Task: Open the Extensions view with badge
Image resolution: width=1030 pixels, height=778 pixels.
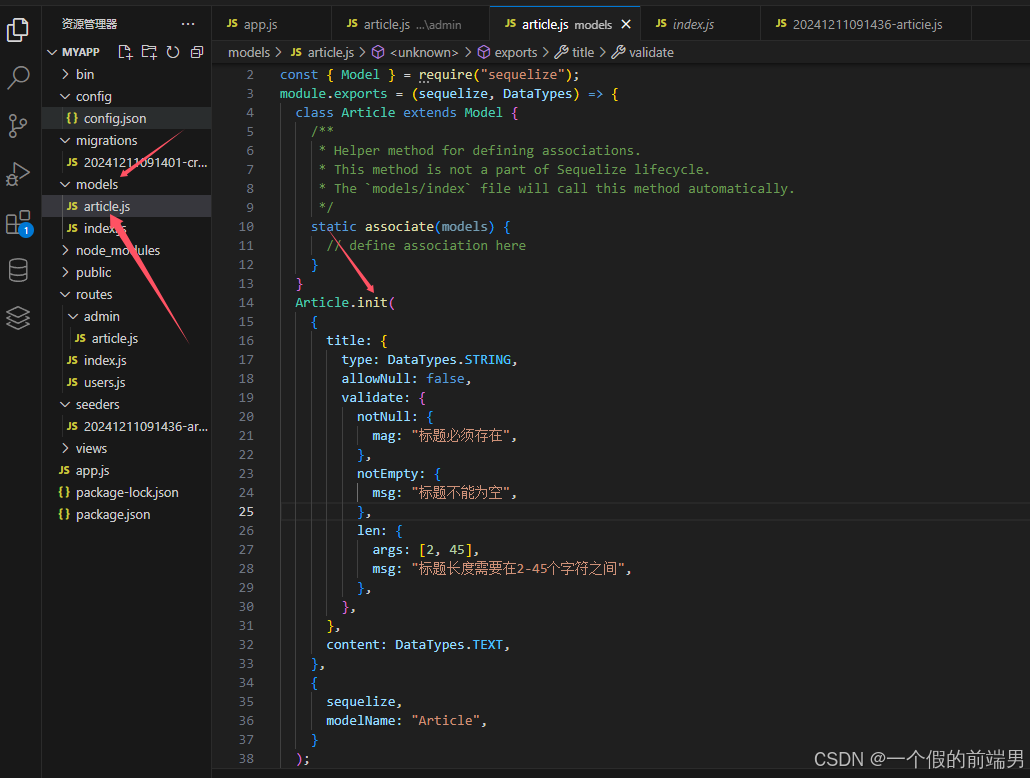Action: tap(18, 223)
